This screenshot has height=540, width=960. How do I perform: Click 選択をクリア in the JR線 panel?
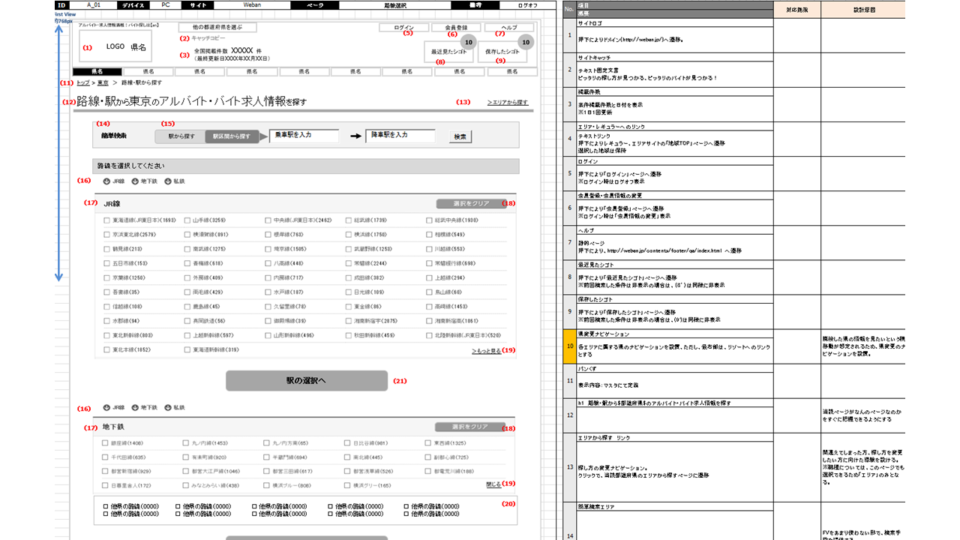click(x=471, y=203)
